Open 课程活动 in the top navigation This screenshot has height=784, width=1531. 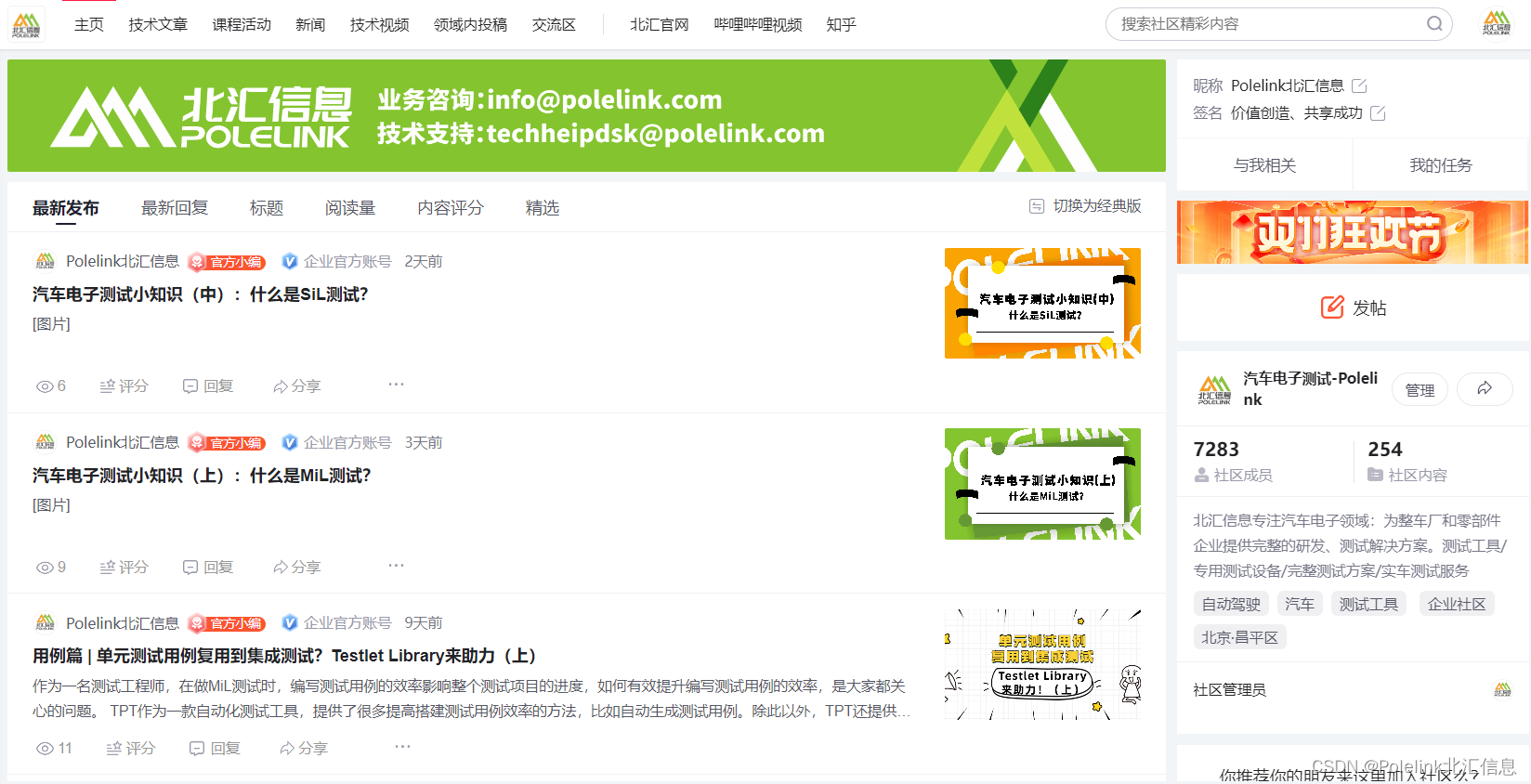(x=242, y=25)
